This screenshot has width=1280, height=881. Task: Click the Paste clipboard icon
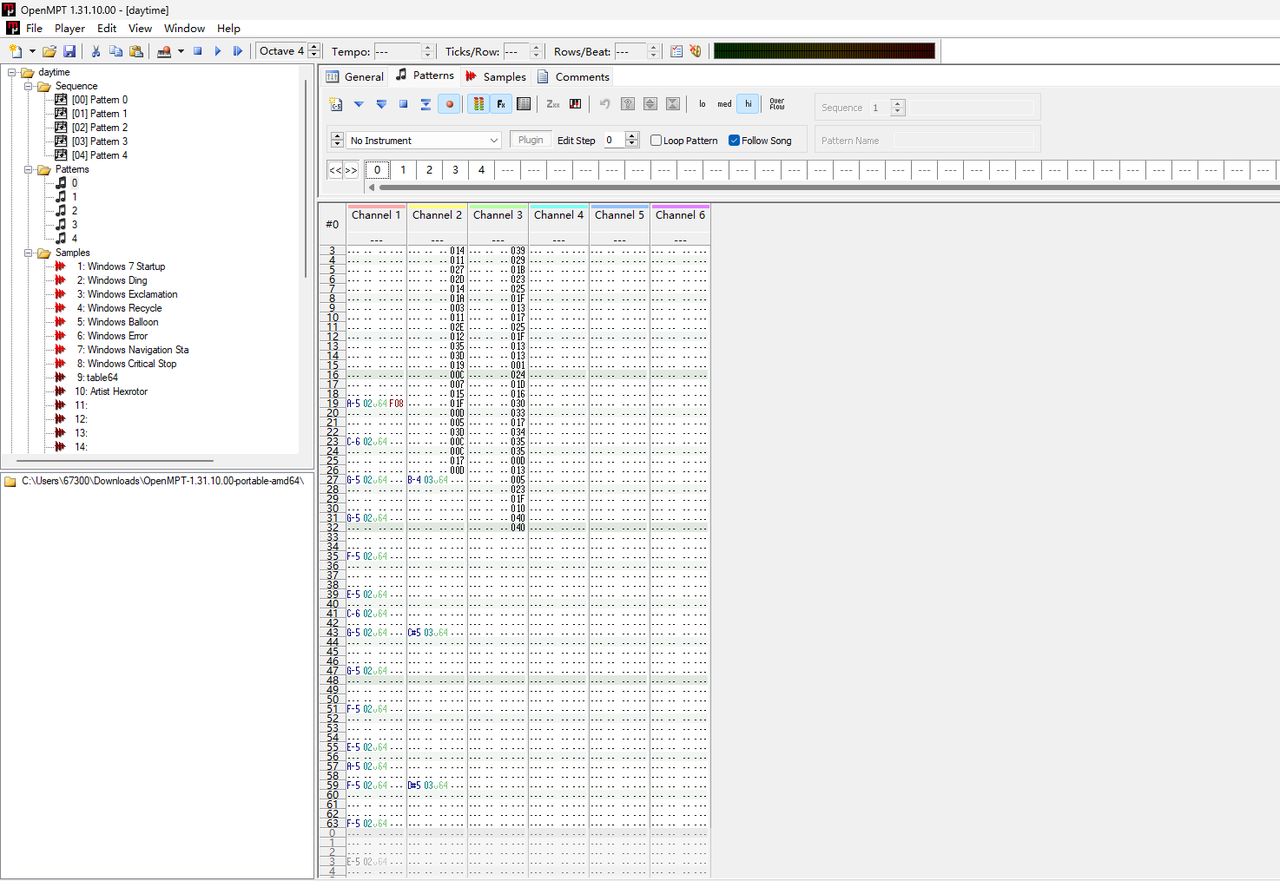point(136,51)
